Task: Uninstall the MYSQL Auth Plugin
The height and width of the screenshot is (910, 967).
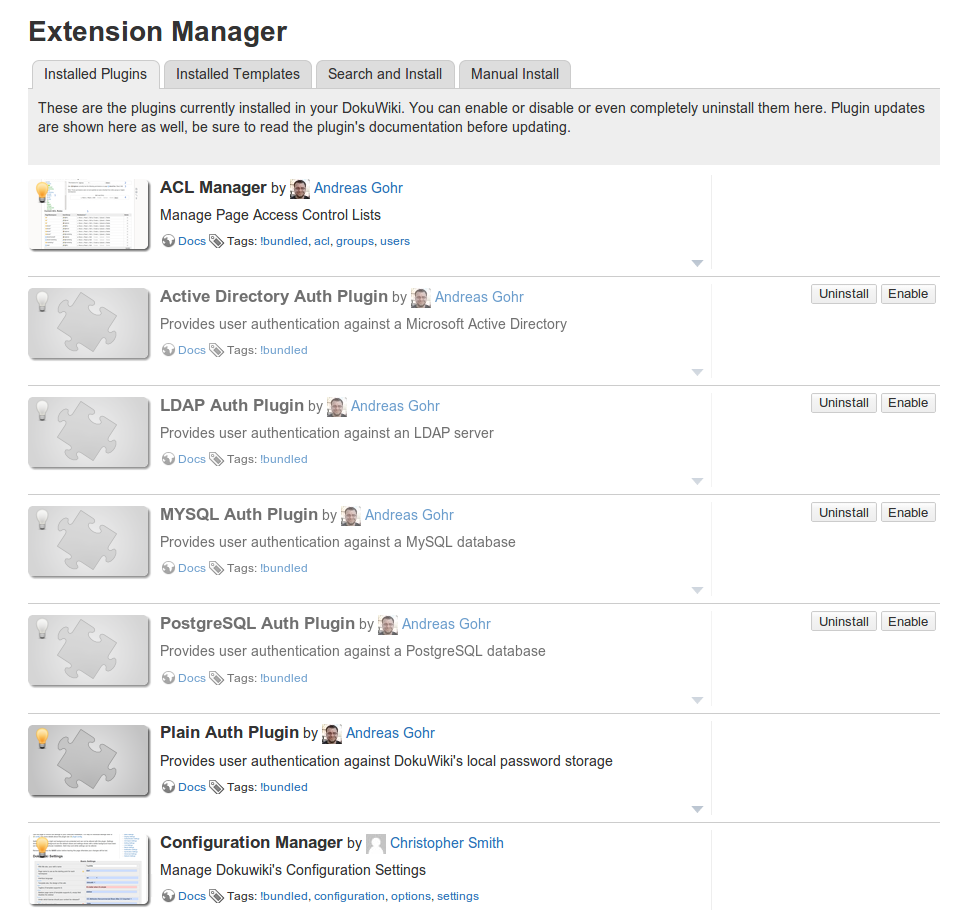Action: 843,513
